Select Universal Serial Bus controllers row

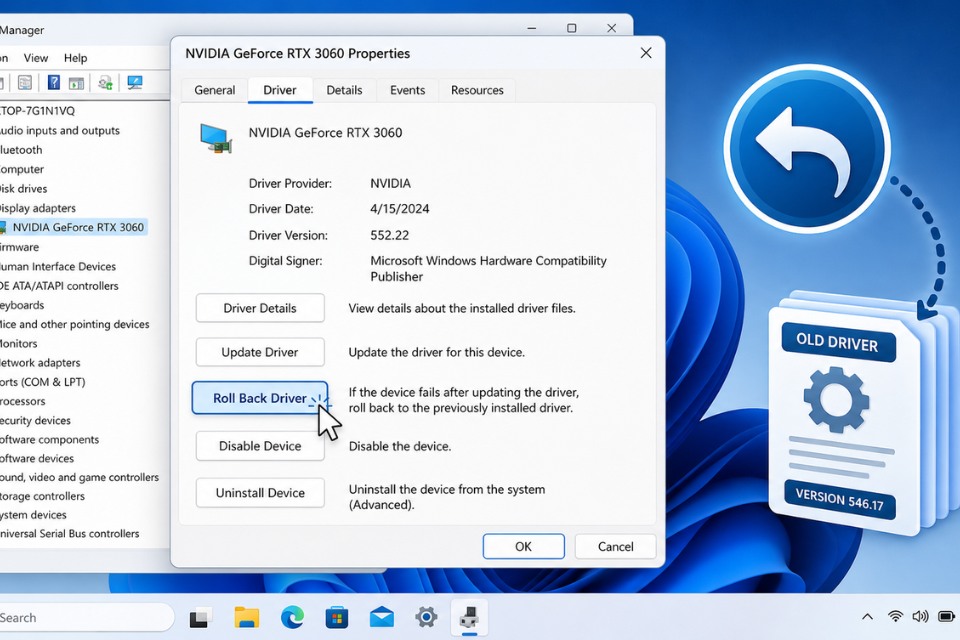(x=70, y=533)
